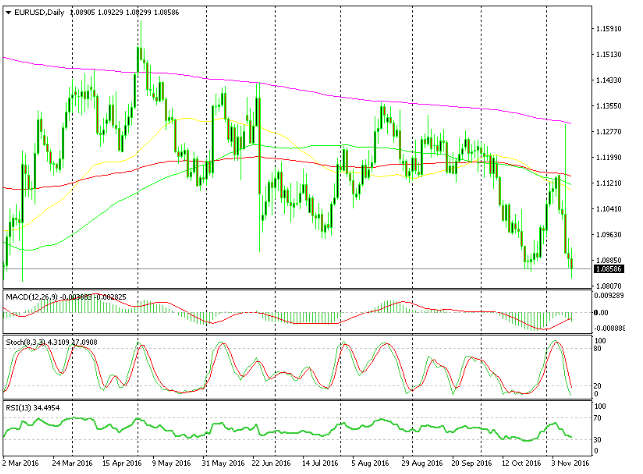The height and width of the screenshot is (474, 643).
Task: Click the 12 Oct 2016 date label
Action: 522,463
